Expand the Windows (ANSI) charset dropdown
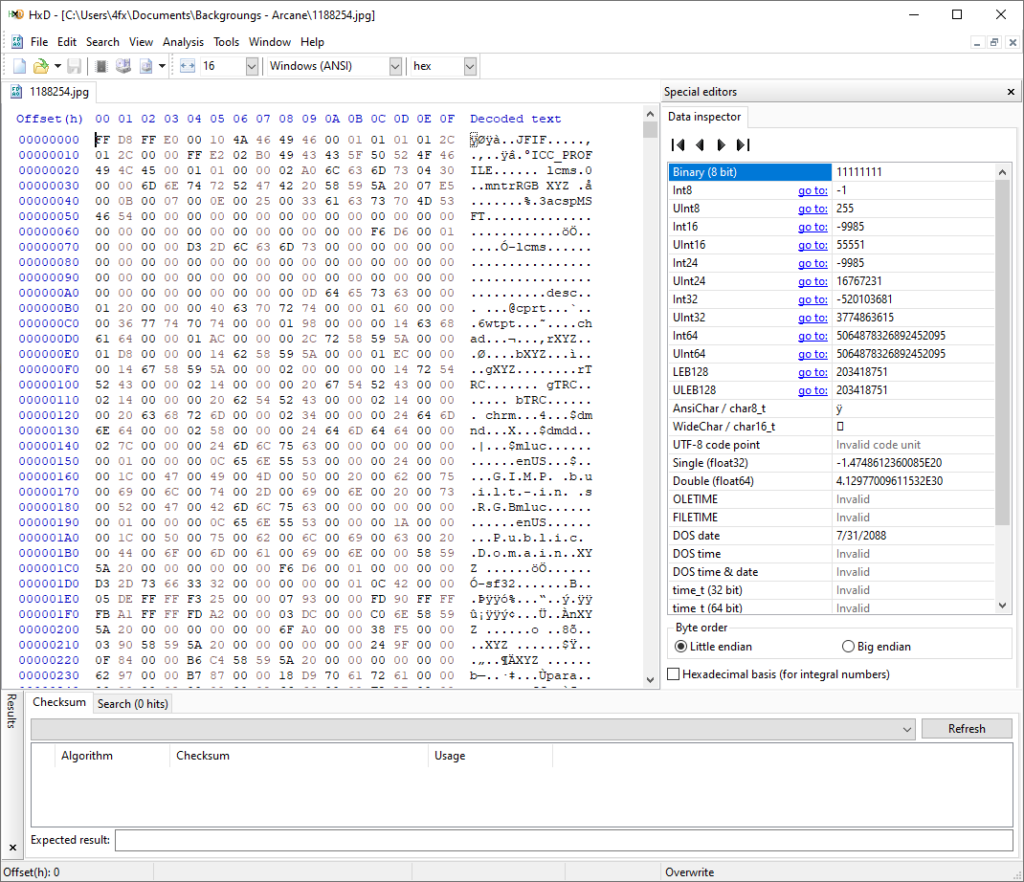The width and height of the screenshot is (1024, 882). tap(394, 66)
